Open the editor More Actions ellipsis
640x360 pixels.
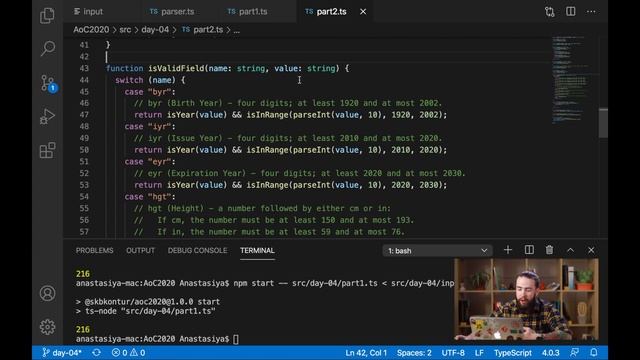click(591, 11)
